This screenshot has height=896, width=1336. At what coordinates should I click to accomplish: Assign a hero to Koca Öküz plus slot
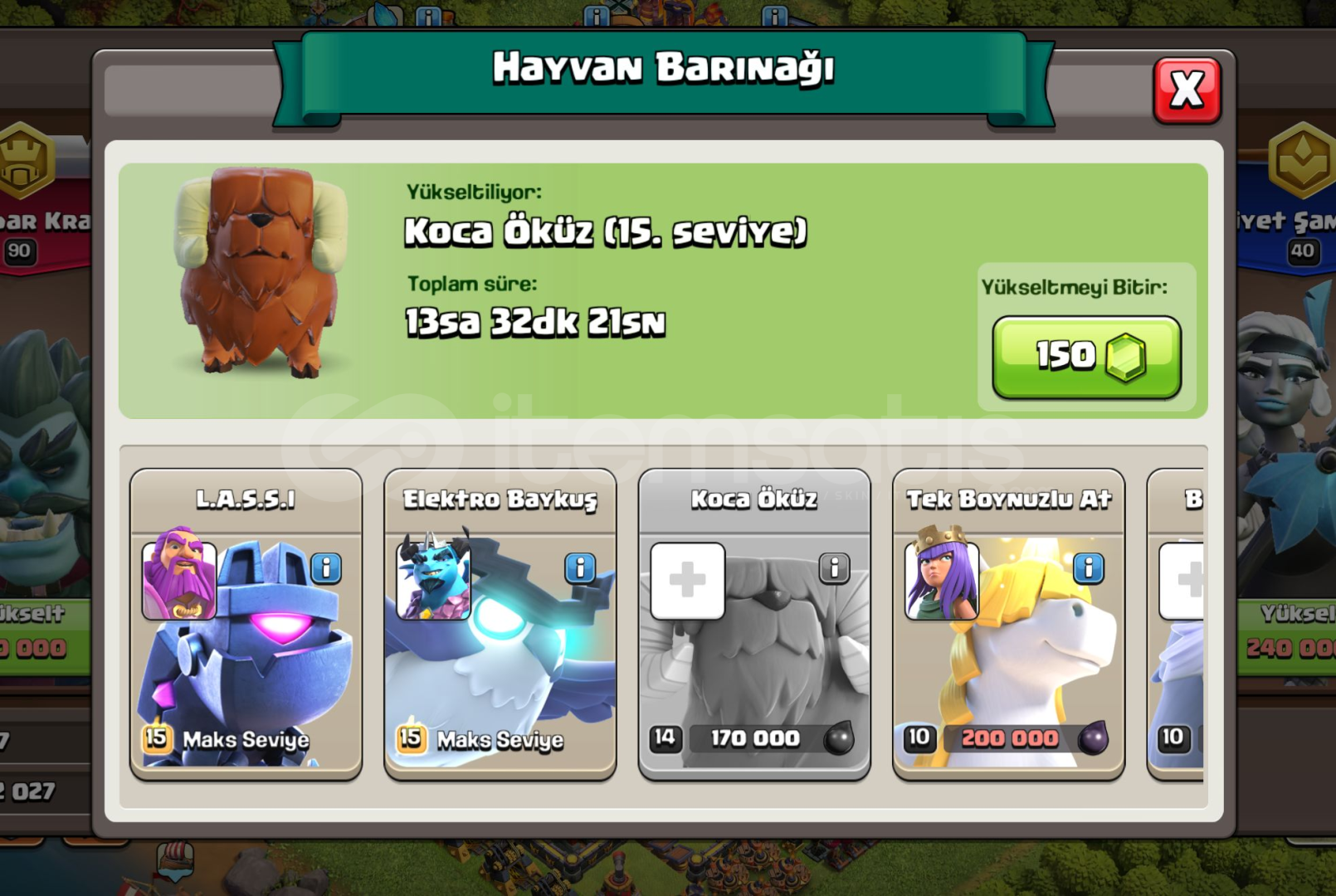(x=687, y=581)
